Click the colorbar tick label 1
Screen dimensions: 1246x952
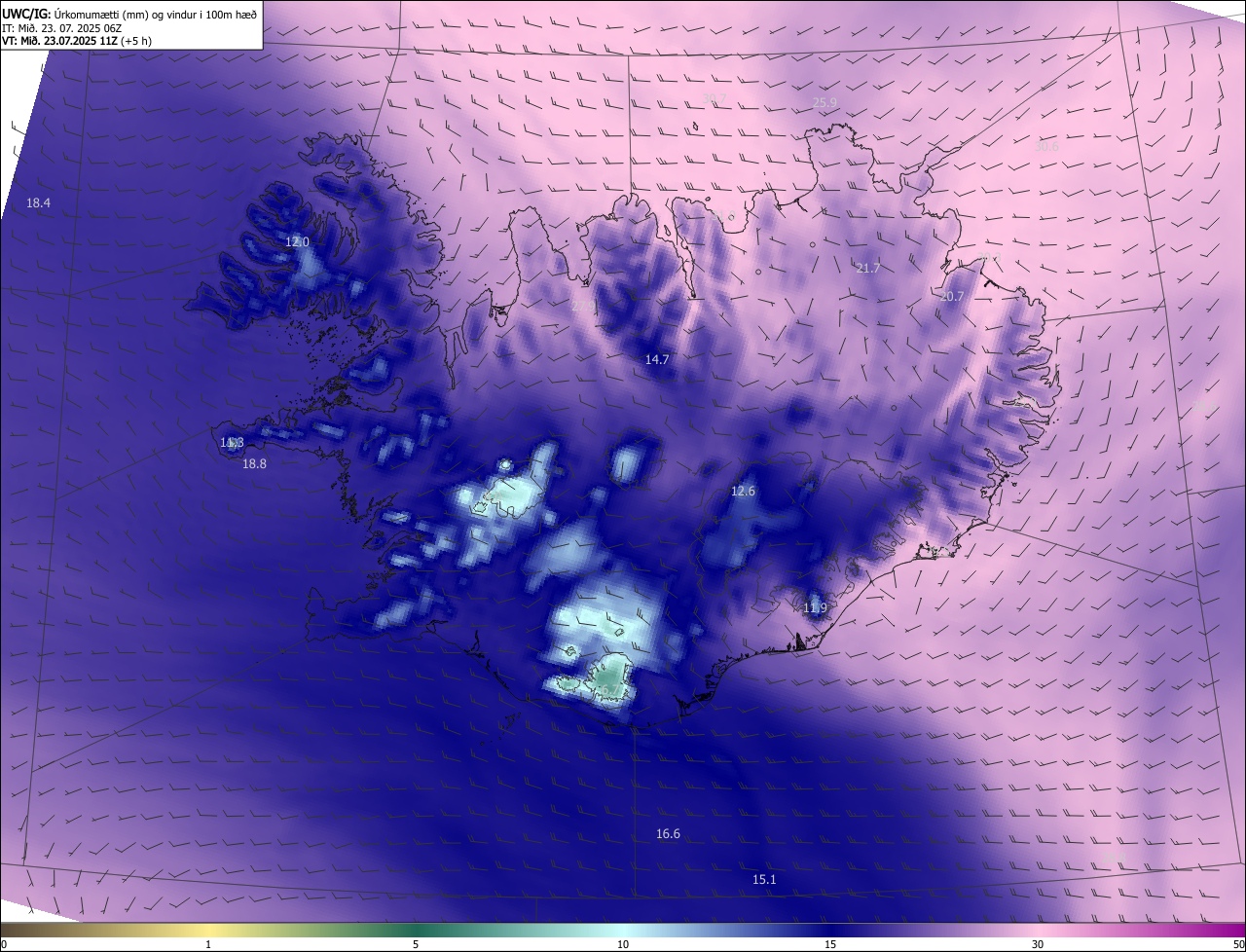coord(208,944)
